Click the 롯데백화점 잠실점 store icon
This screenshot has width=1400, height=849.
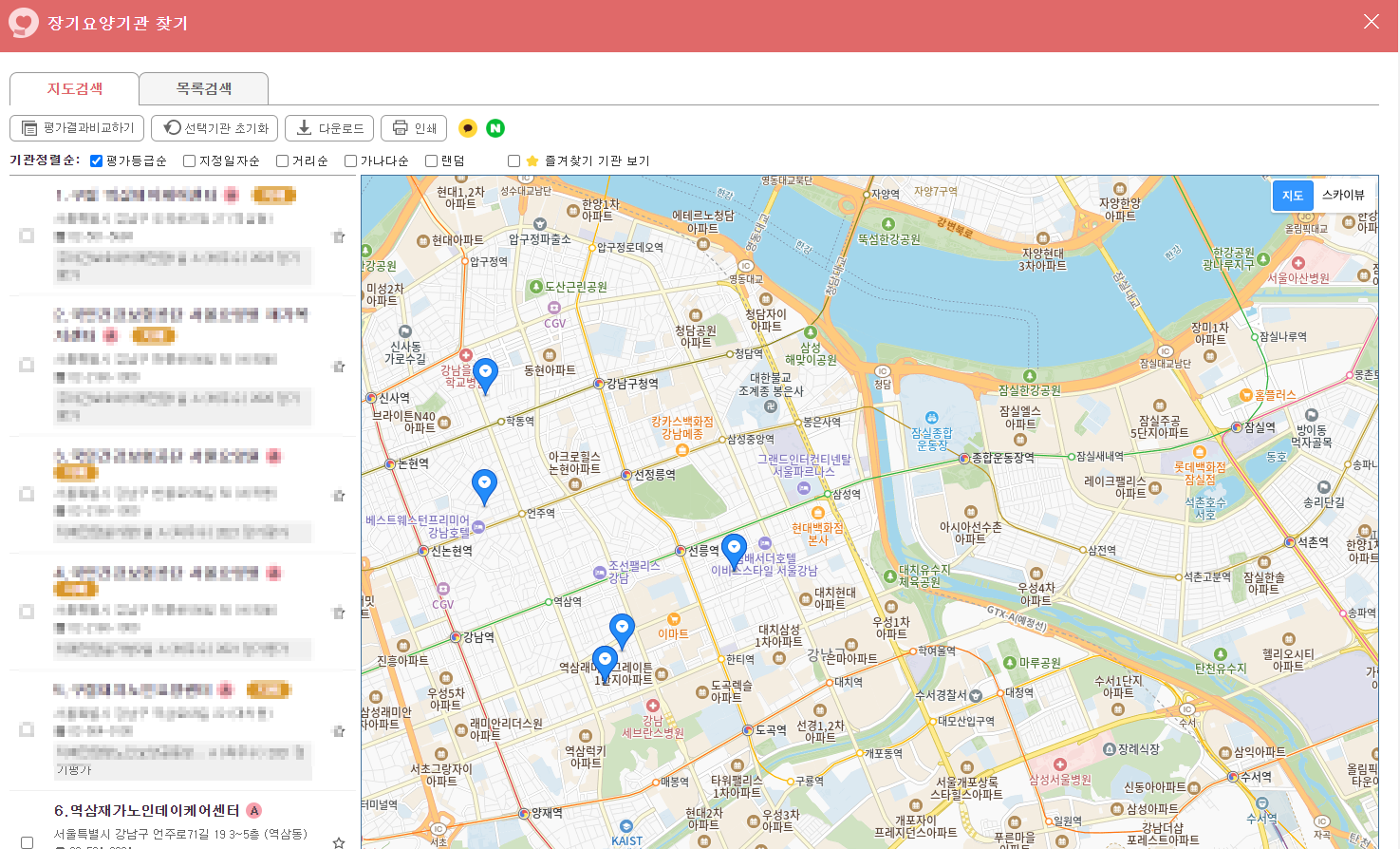(1200, 452)
